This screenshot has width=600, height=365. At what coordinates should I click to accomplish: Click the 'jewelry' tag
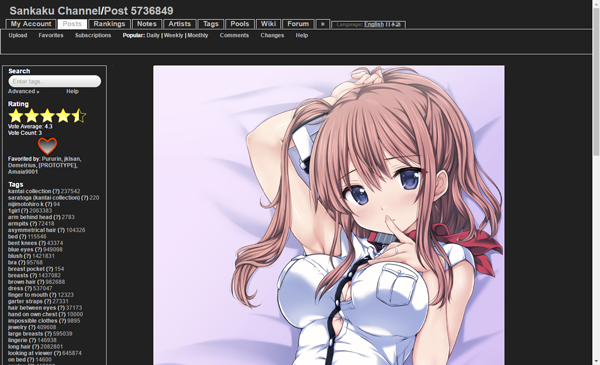(x=18, y=328)
